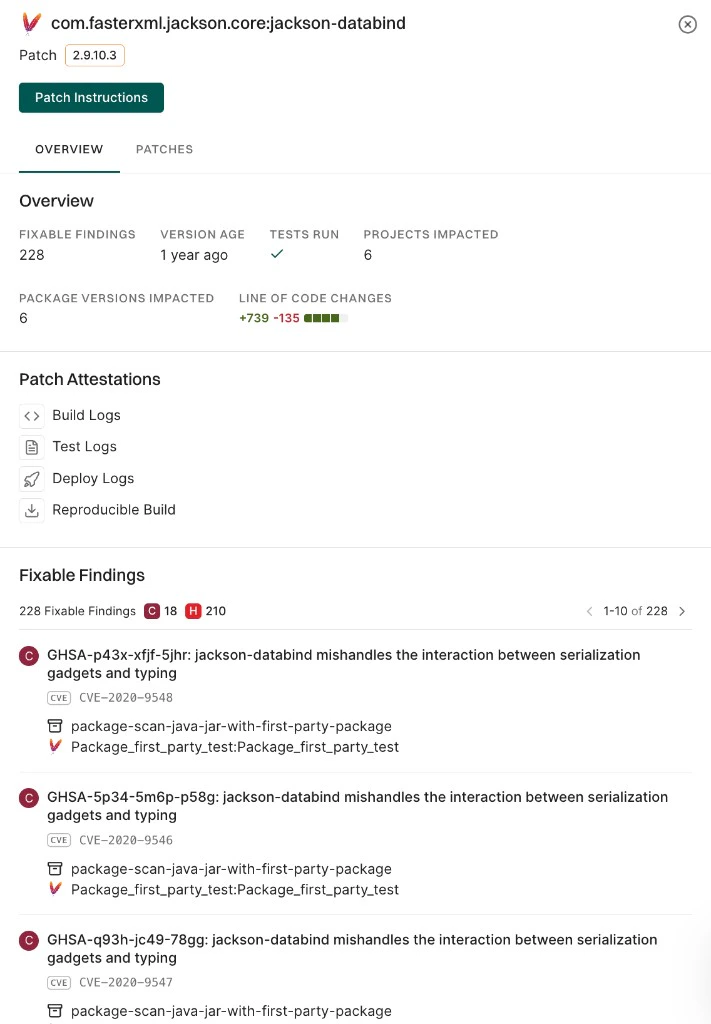Select the Build Logs attestation icon
This screenshot has width=711, height=1024.
tap(30, 415)
